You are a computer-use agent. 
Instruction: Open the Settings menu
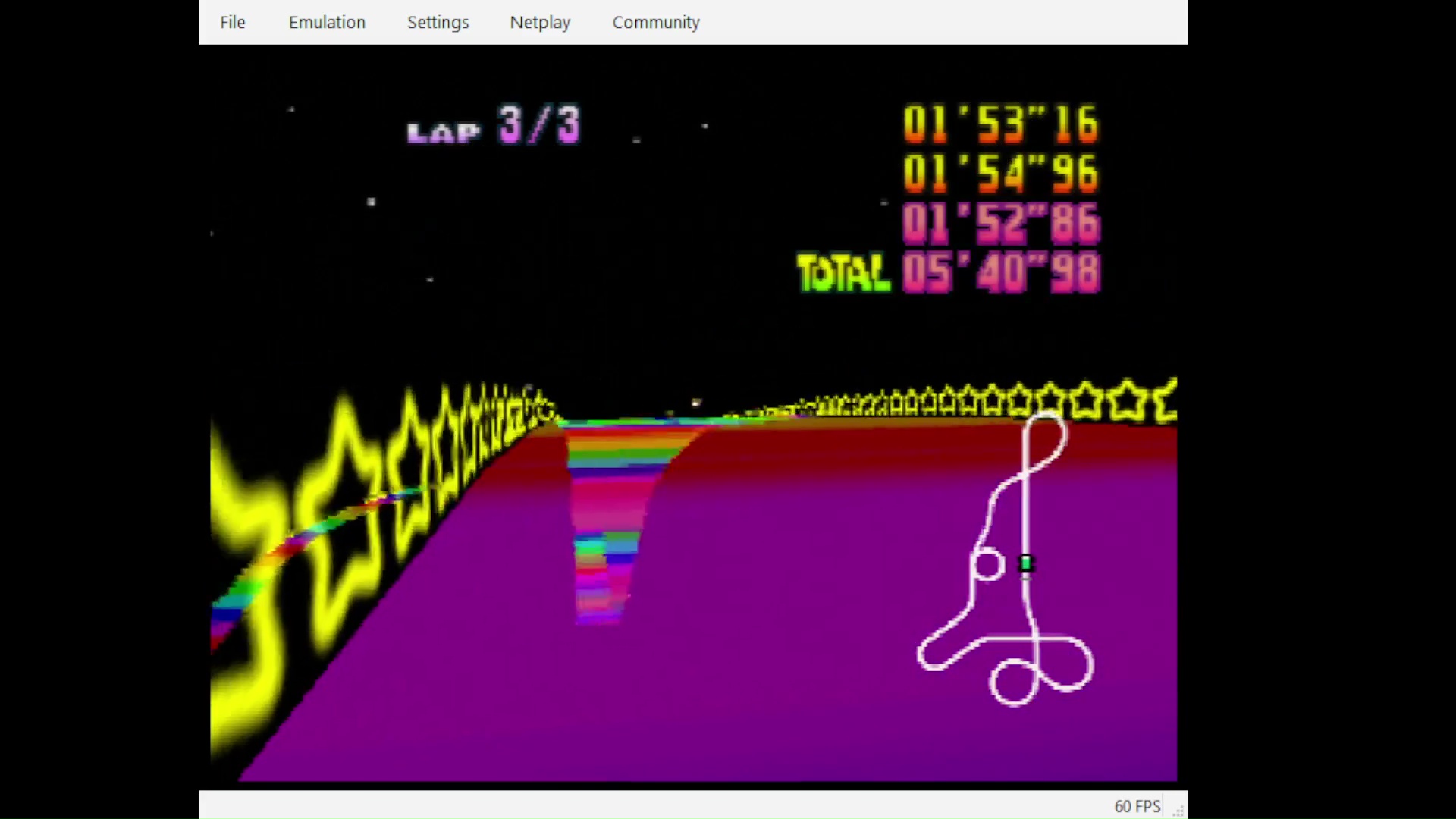click(438, 23)
